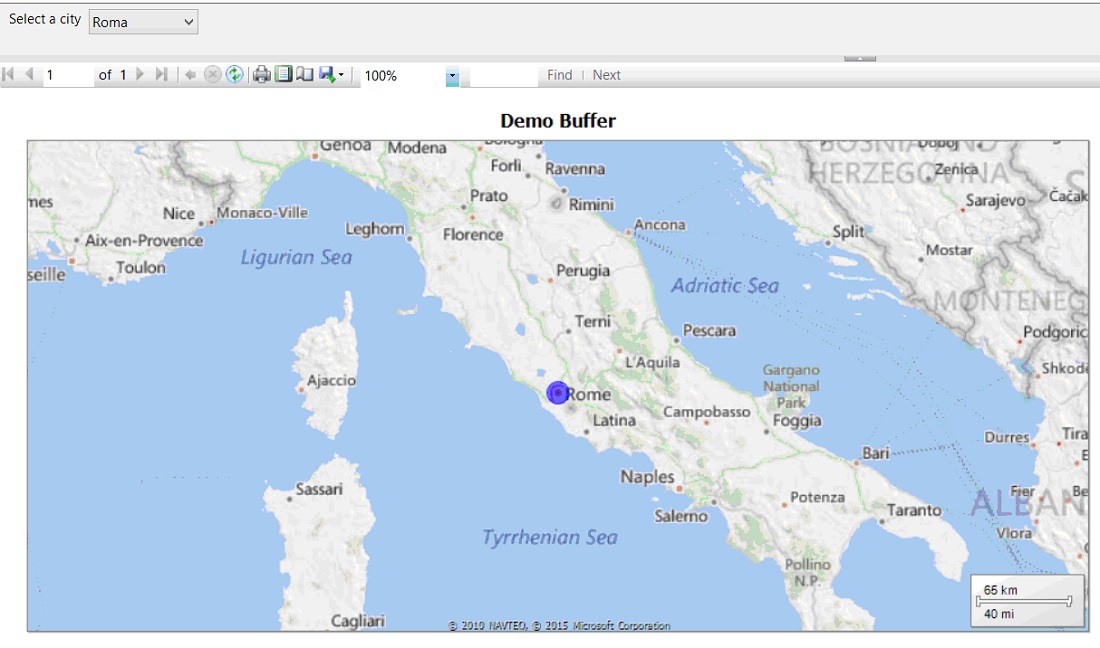Click the Tyrrhenian Sea label

(550, 537)
